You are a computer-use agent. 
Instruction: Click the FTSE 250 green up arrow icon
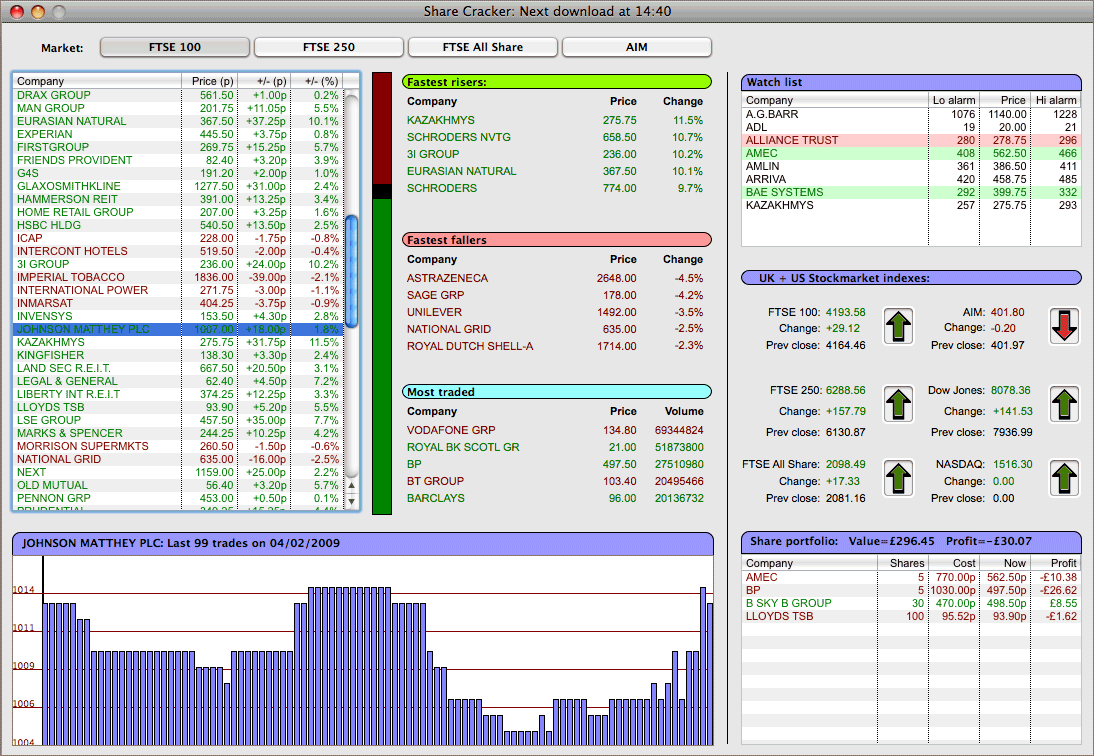point(901,404)
